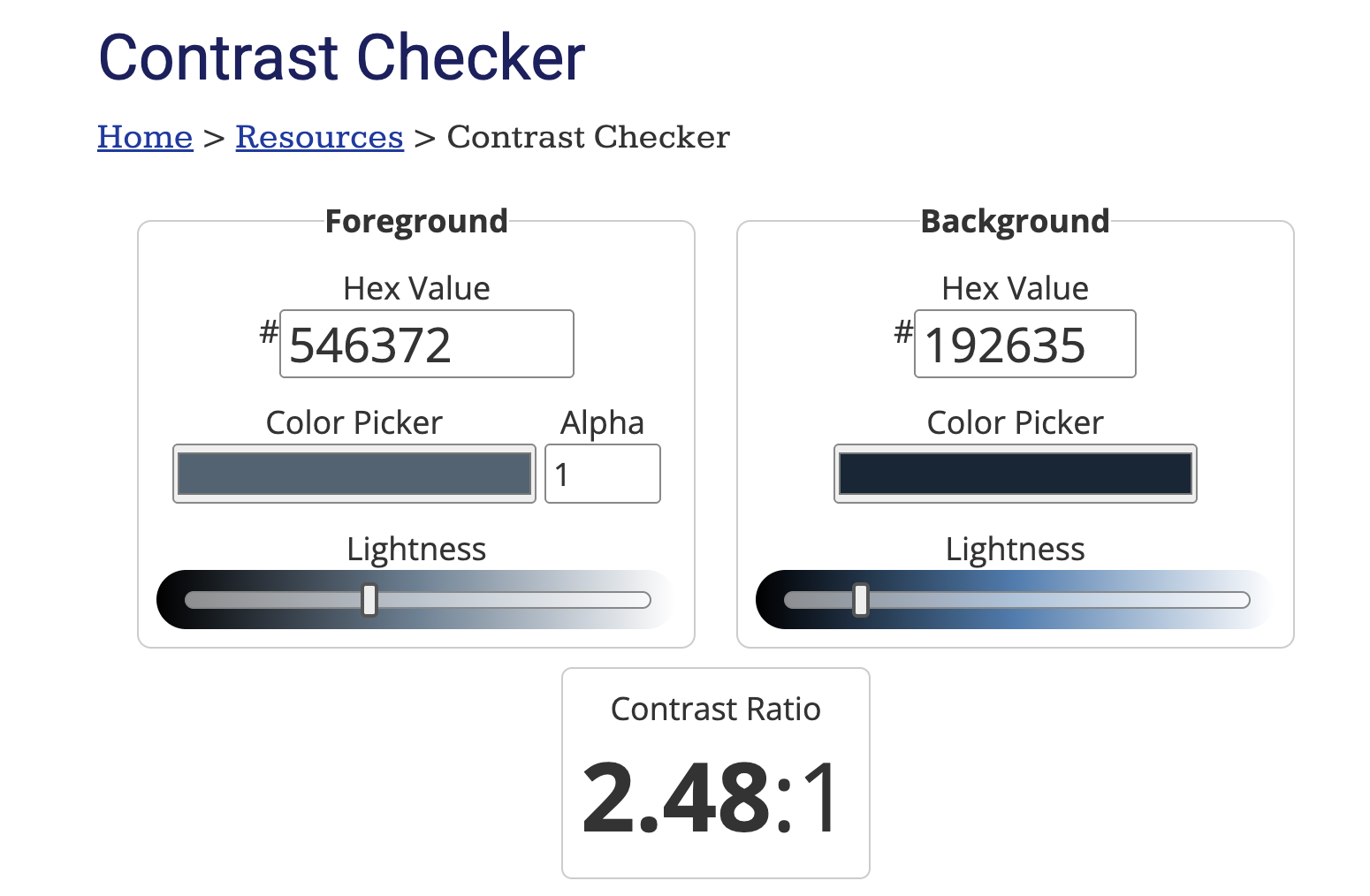Click the Foreground "Hex Value" label
The height and width of the screenshot is (896, 1370).
pyautogui.click(x=416, y=288)
